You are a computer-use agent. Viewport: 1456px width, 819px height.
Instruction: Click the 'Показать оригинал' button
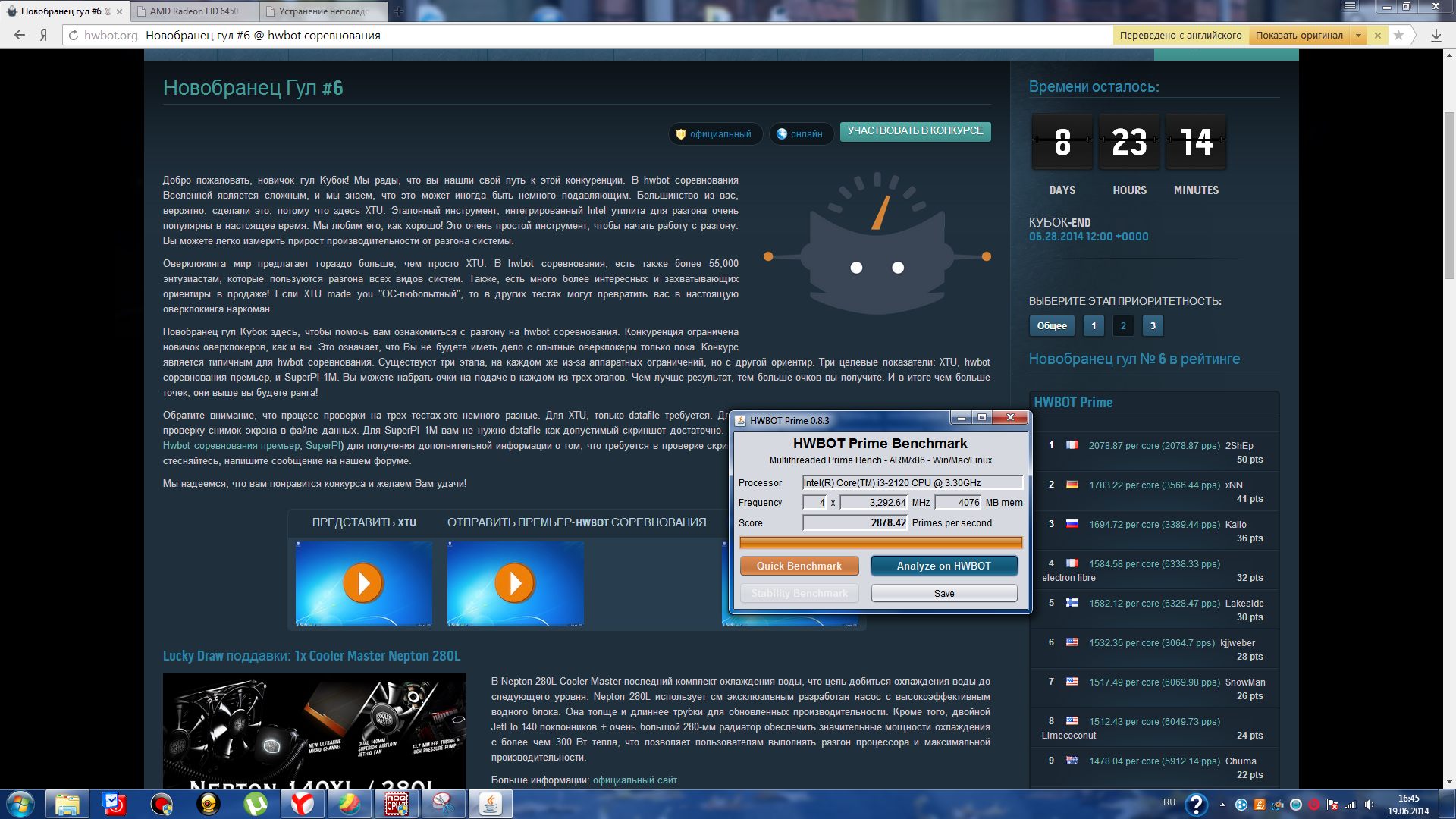click(x=1298, y=35)
